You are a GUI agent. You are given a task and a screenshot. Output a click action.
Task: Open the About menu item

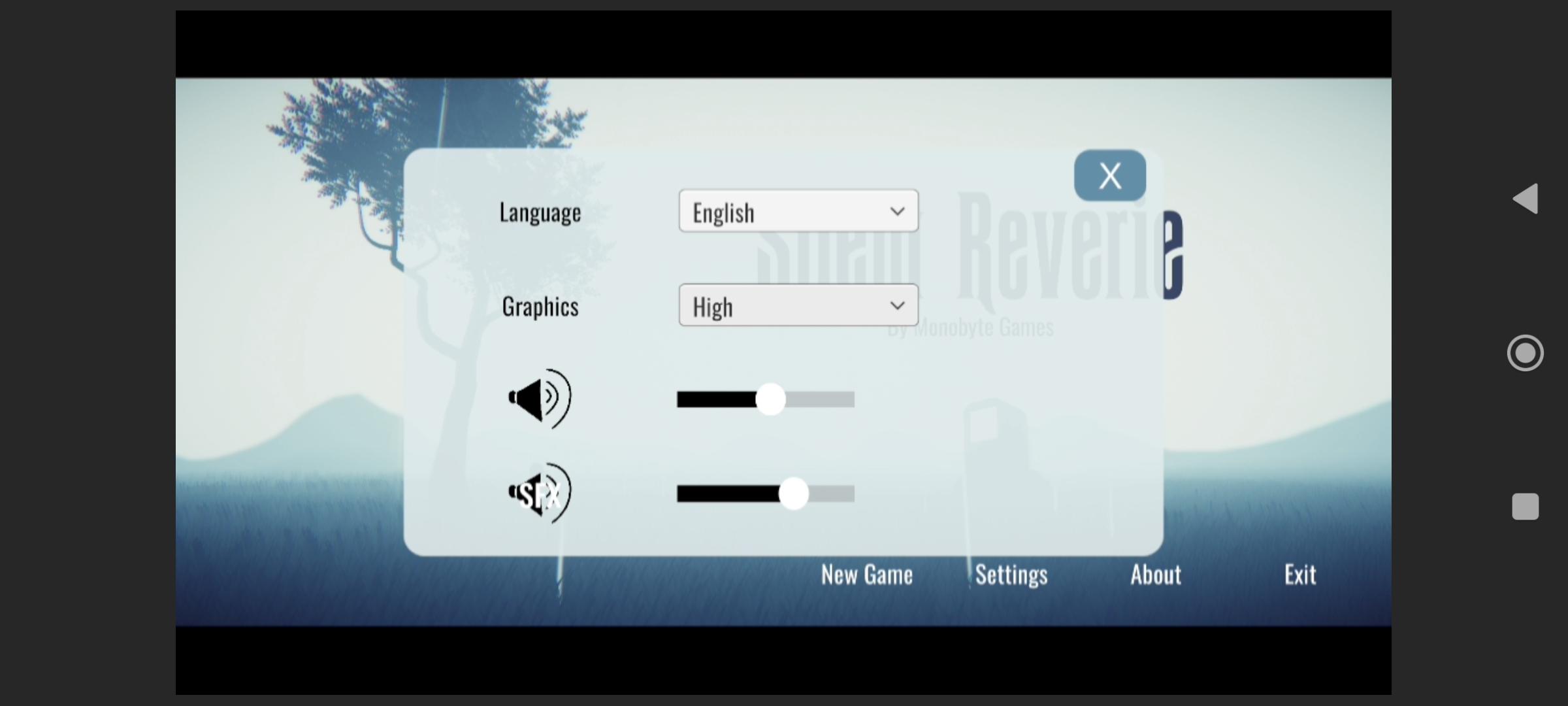(1155, 575)
